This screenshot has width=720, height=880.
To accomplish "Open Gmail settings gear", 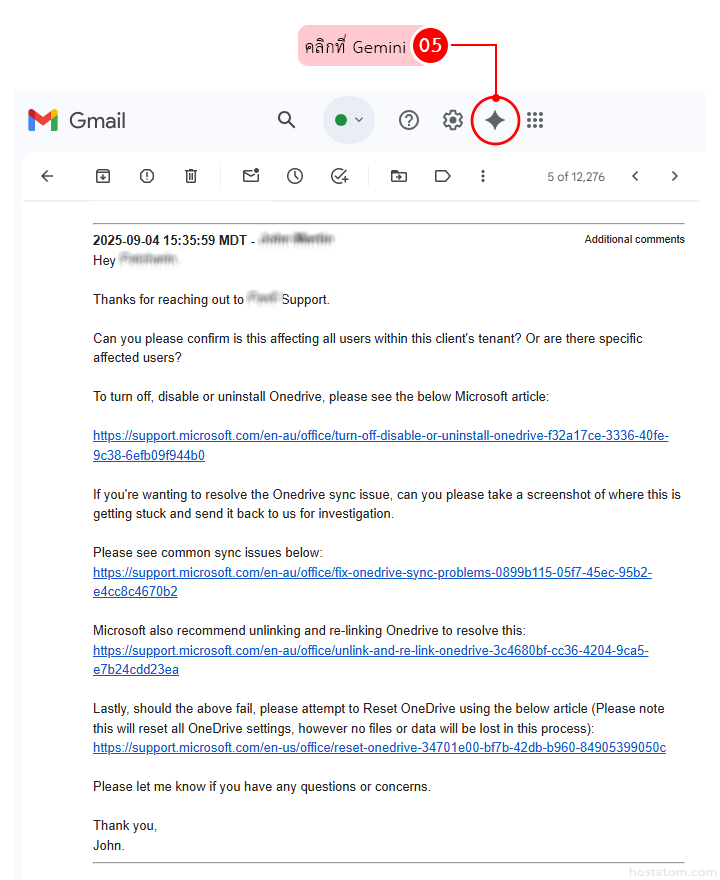I will pos(453,121).
